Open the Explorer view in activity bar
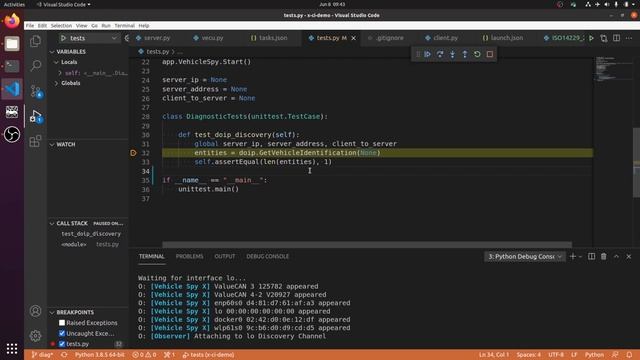This screenshot has width=640, height=360. (36, 41)
